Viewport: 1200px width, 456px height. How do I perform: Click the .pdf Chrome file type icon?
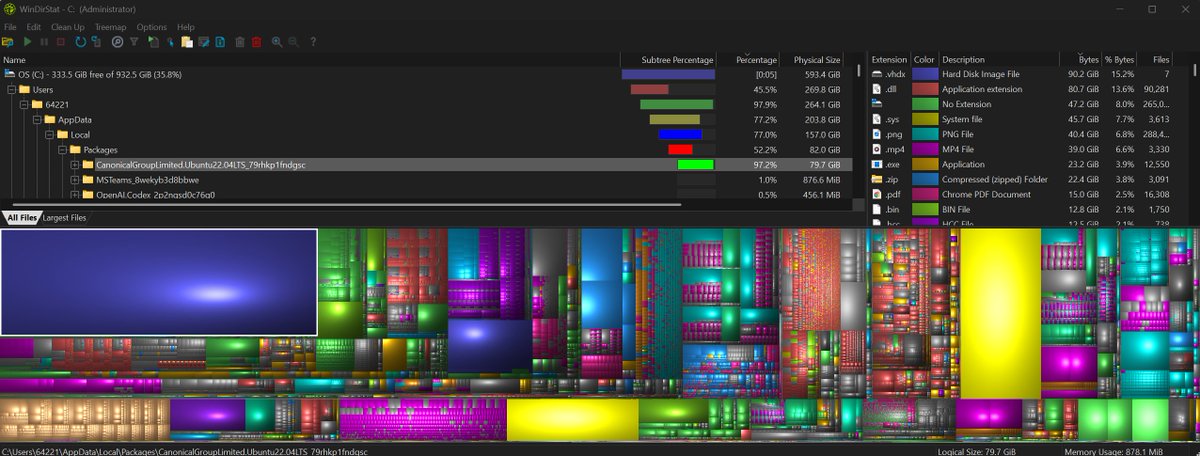pyautogui.click(x=877, y=194)
